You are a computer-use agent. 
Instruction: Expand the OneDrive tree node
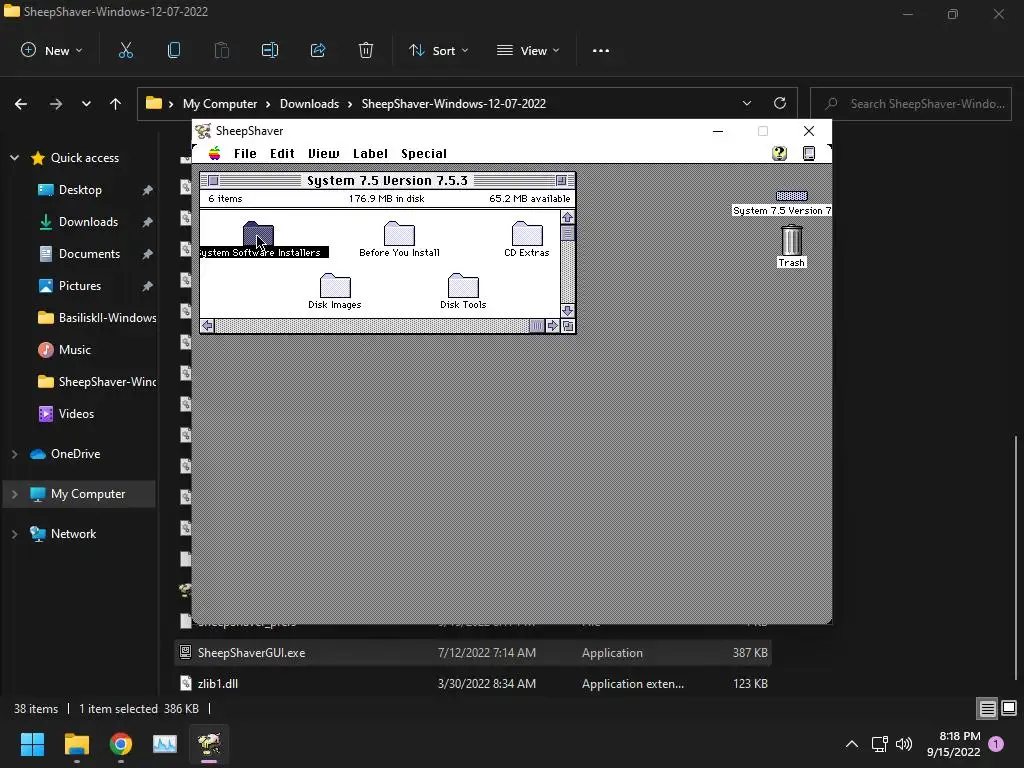click(14, 454)
